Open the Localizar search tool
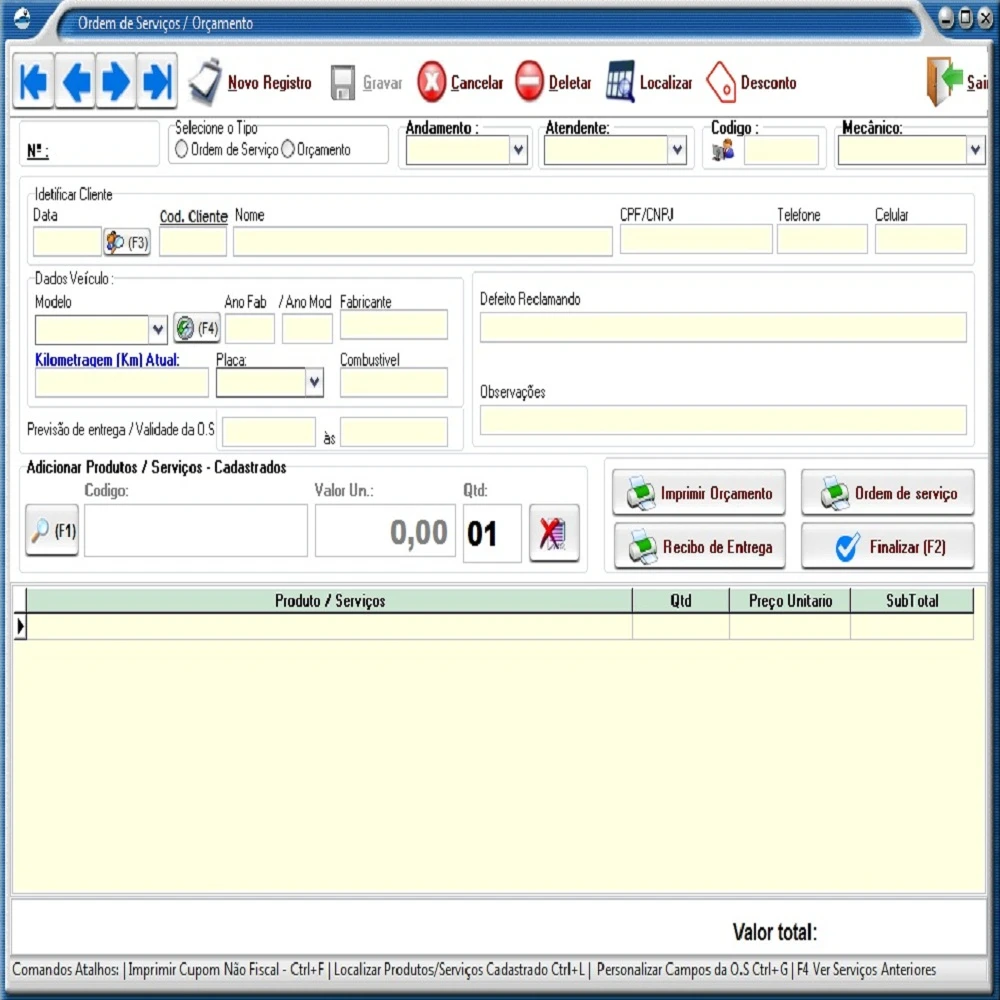The width and height of the screenshot is (1000, 1000). 649,83
